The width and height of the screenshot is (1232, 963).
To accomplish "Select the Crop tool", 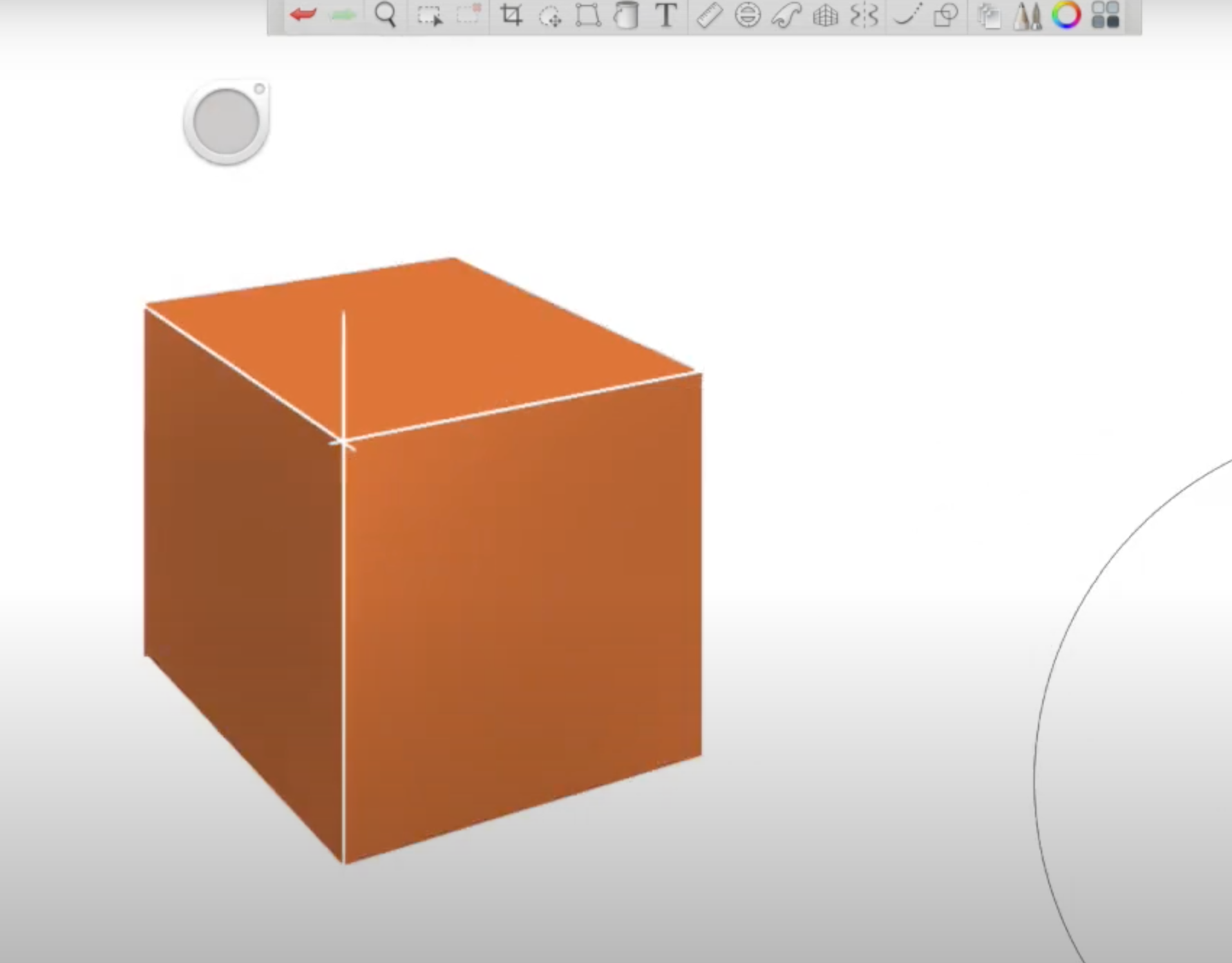I will (511, 15).
